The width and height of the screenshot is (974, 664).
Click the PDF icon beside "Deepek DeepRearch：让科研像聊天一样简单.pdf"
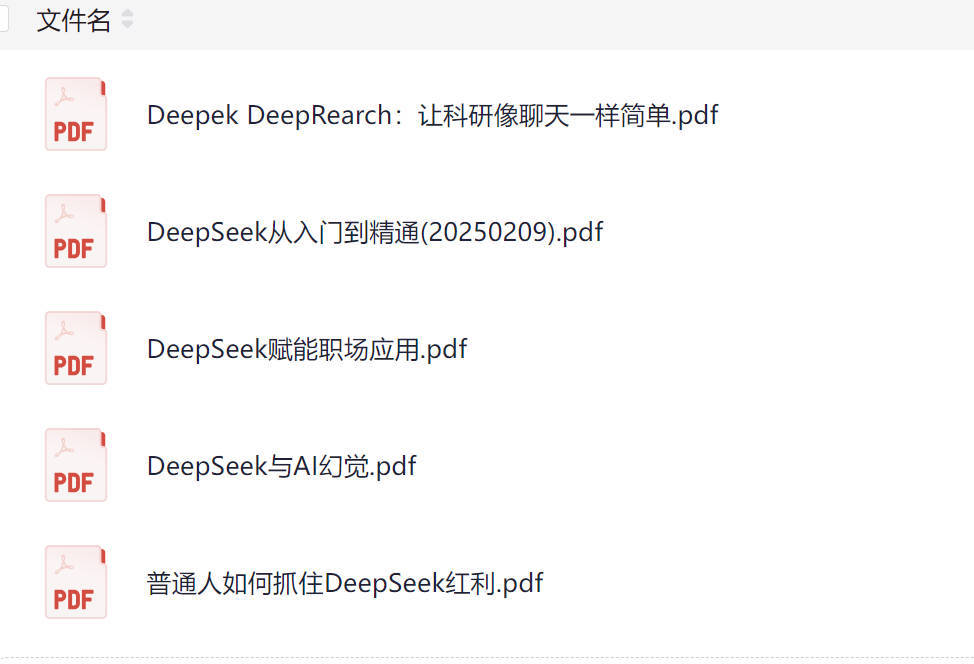[75, 113]
